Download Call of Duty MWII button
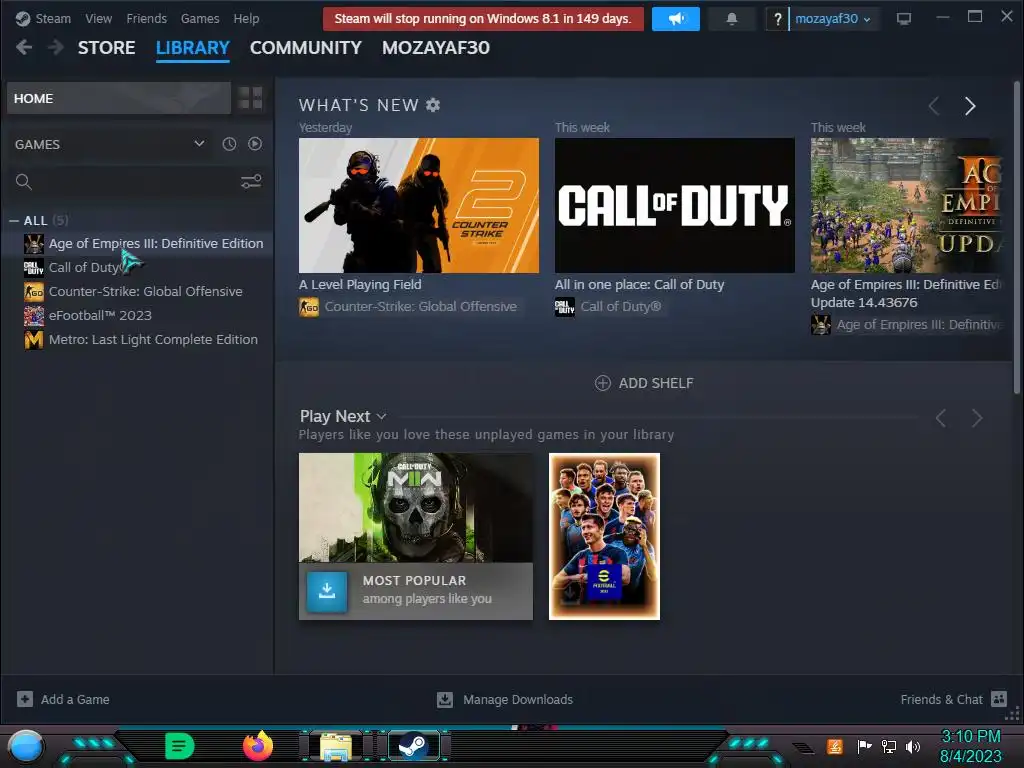Image resolution: width=1024 pixels, height=768 pixels. click(327, 591)
